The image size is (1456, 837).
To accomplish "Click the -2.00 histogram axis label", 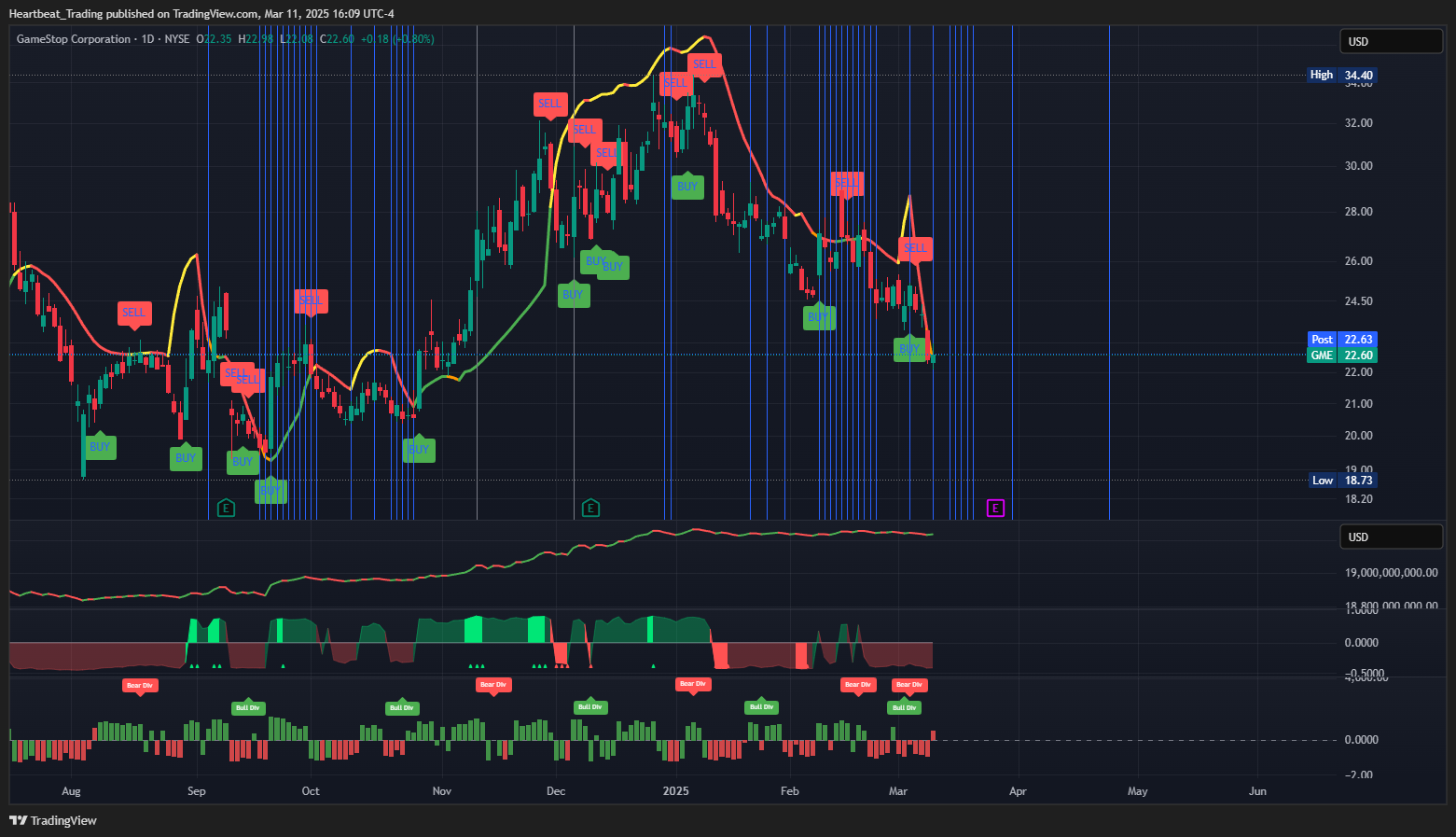I will tap(1359, 774).
